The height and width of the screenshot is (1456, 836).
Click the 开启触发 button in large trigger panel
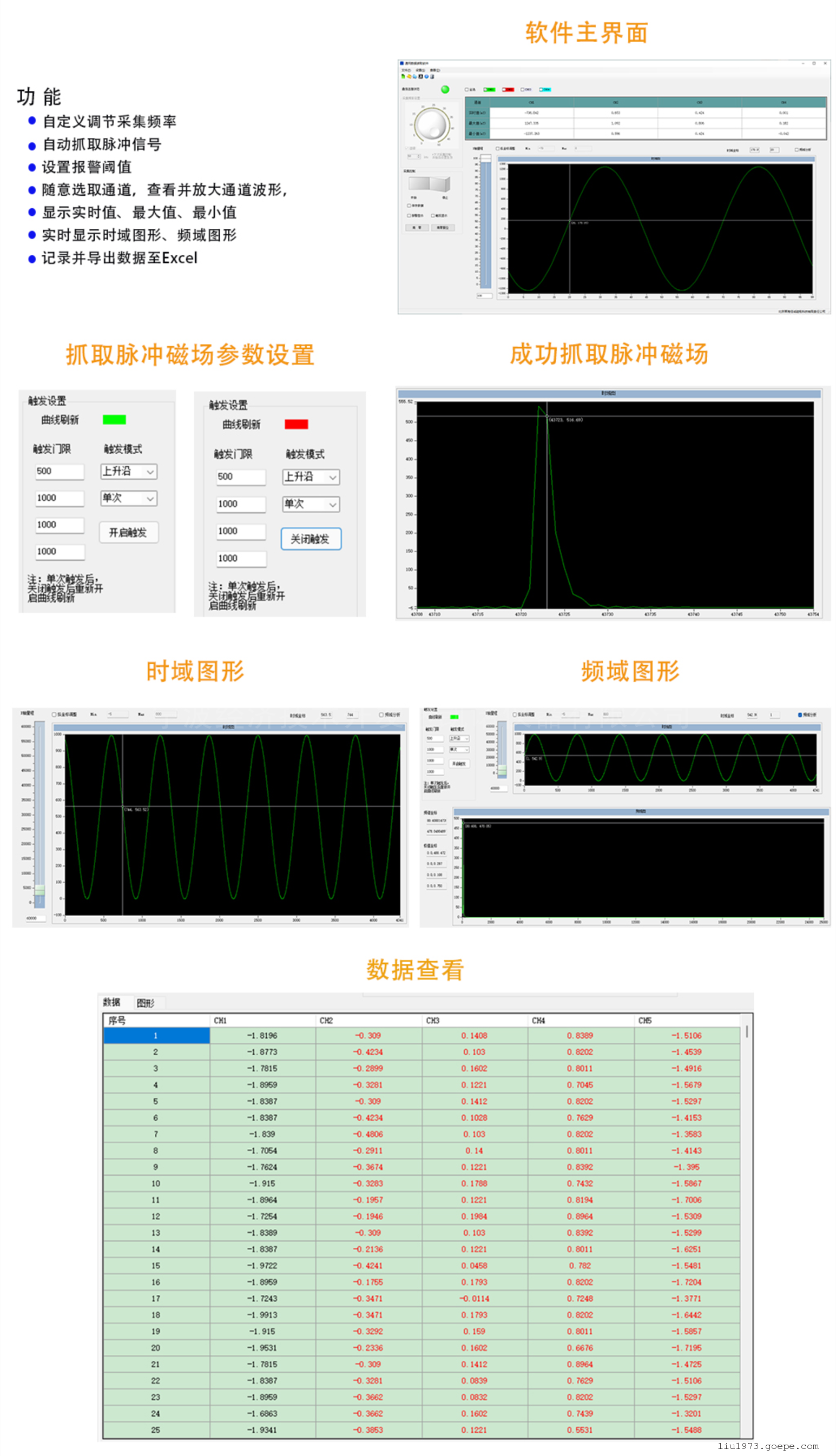128,533
